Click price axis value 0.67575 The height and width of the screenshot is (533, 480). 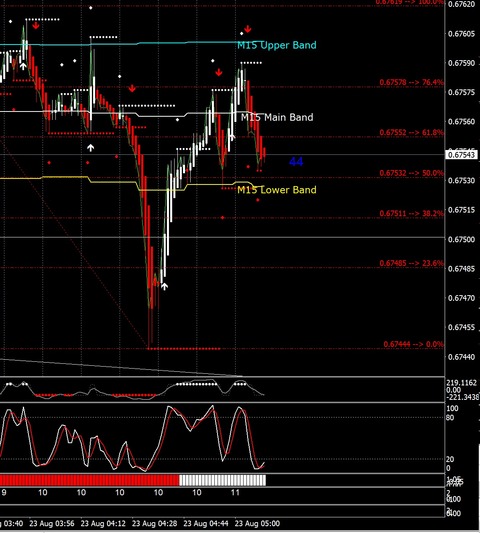(461, 92)
